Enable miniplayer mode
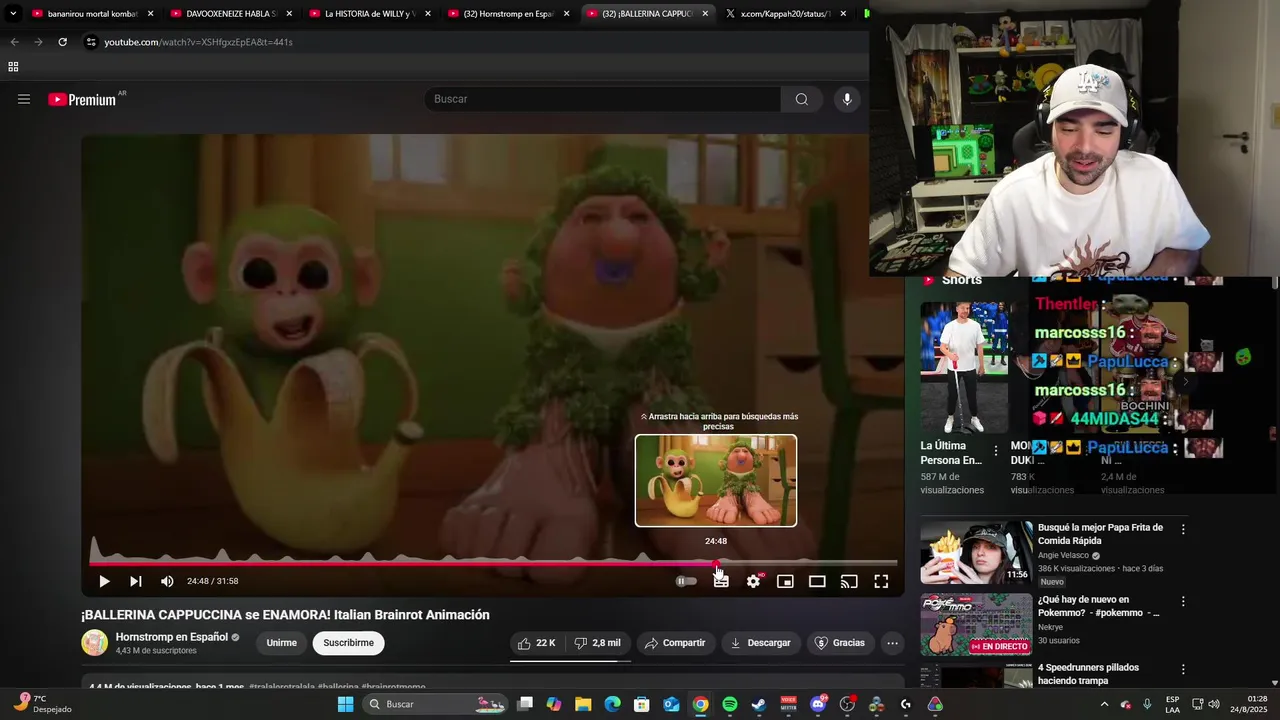1280x720 pixels. click(786, 581)
